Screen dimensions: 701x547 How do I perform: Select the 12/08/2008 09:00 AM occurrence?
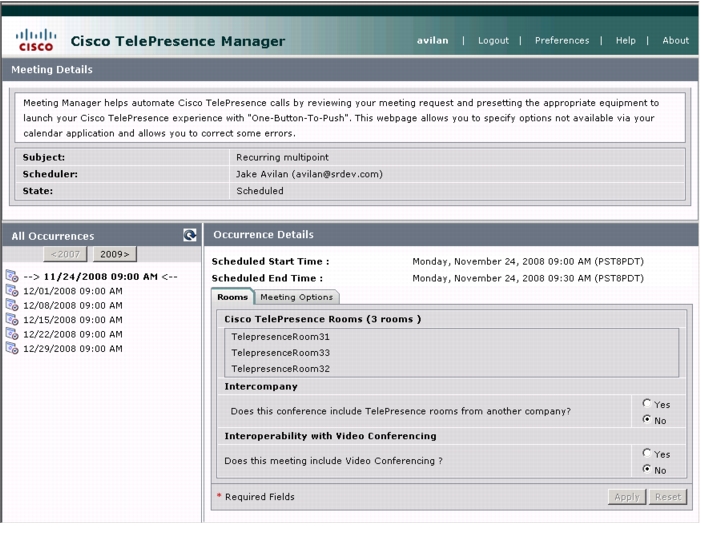pyautogui.click(x=73, y=305)
